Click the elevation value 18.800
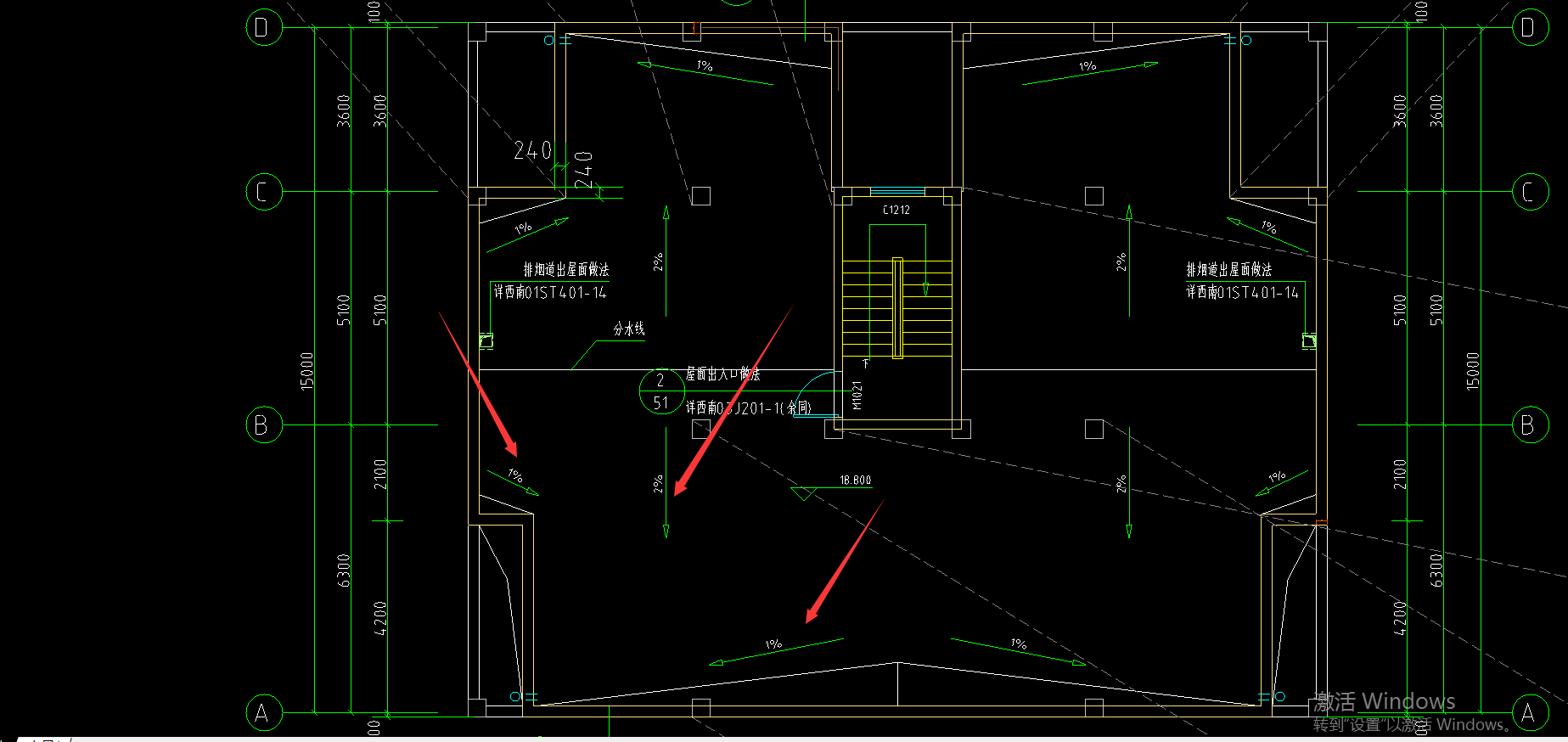 pyautogui.click(x=856, y=481)
